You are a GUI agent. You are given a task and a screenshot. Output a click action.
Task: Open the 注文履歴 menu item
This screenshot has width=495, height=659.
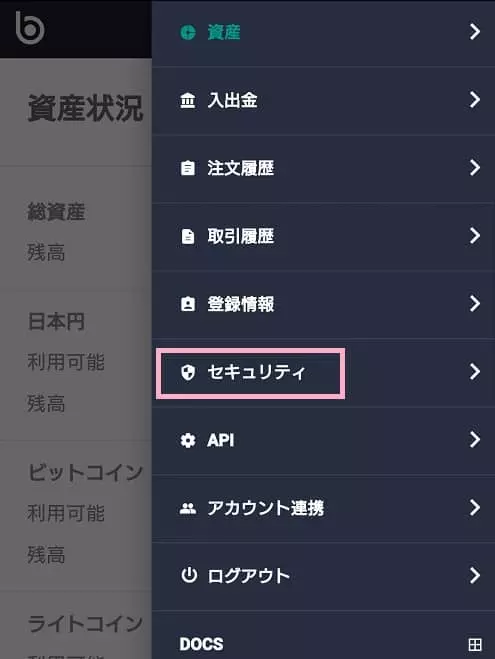click(323, 169)
